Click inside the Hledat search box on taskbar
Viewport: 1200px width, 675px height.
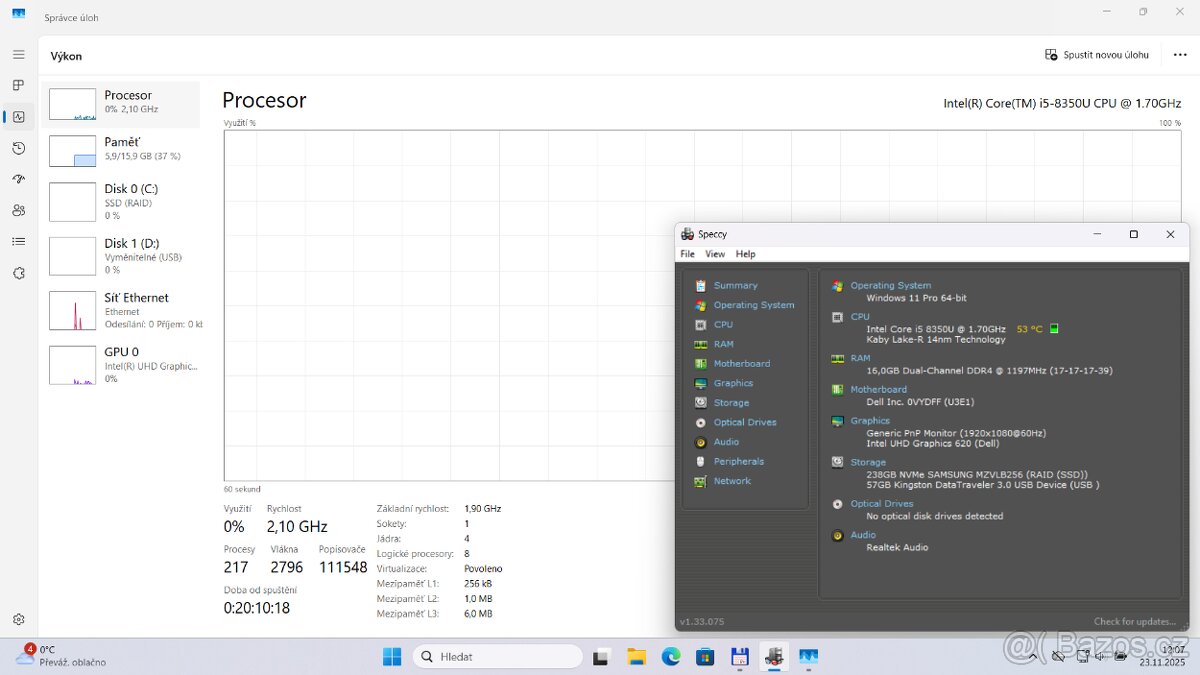coord(497,656)
